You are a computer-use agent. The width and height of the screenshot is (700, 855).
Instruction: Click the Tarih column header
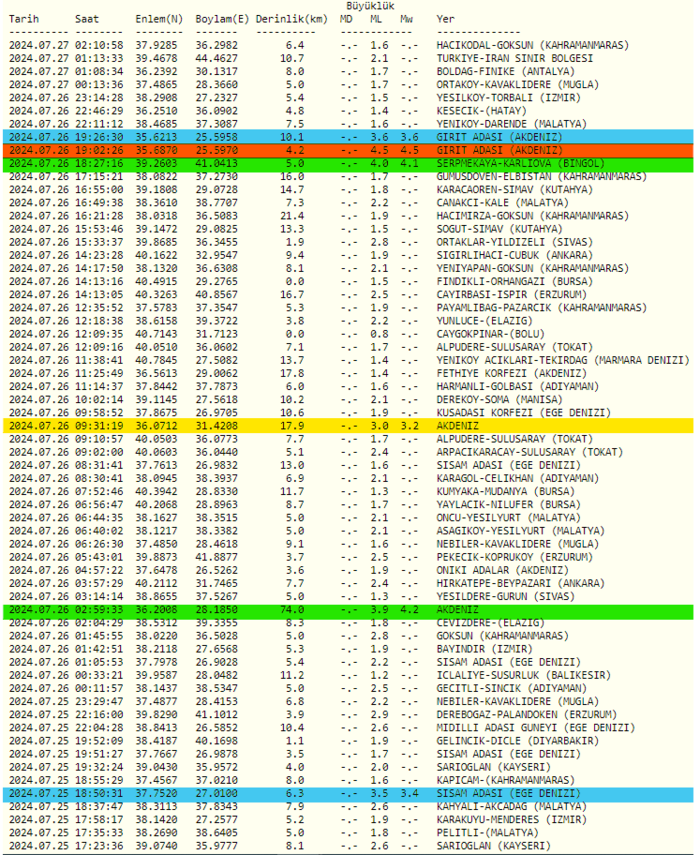[24, 19]
